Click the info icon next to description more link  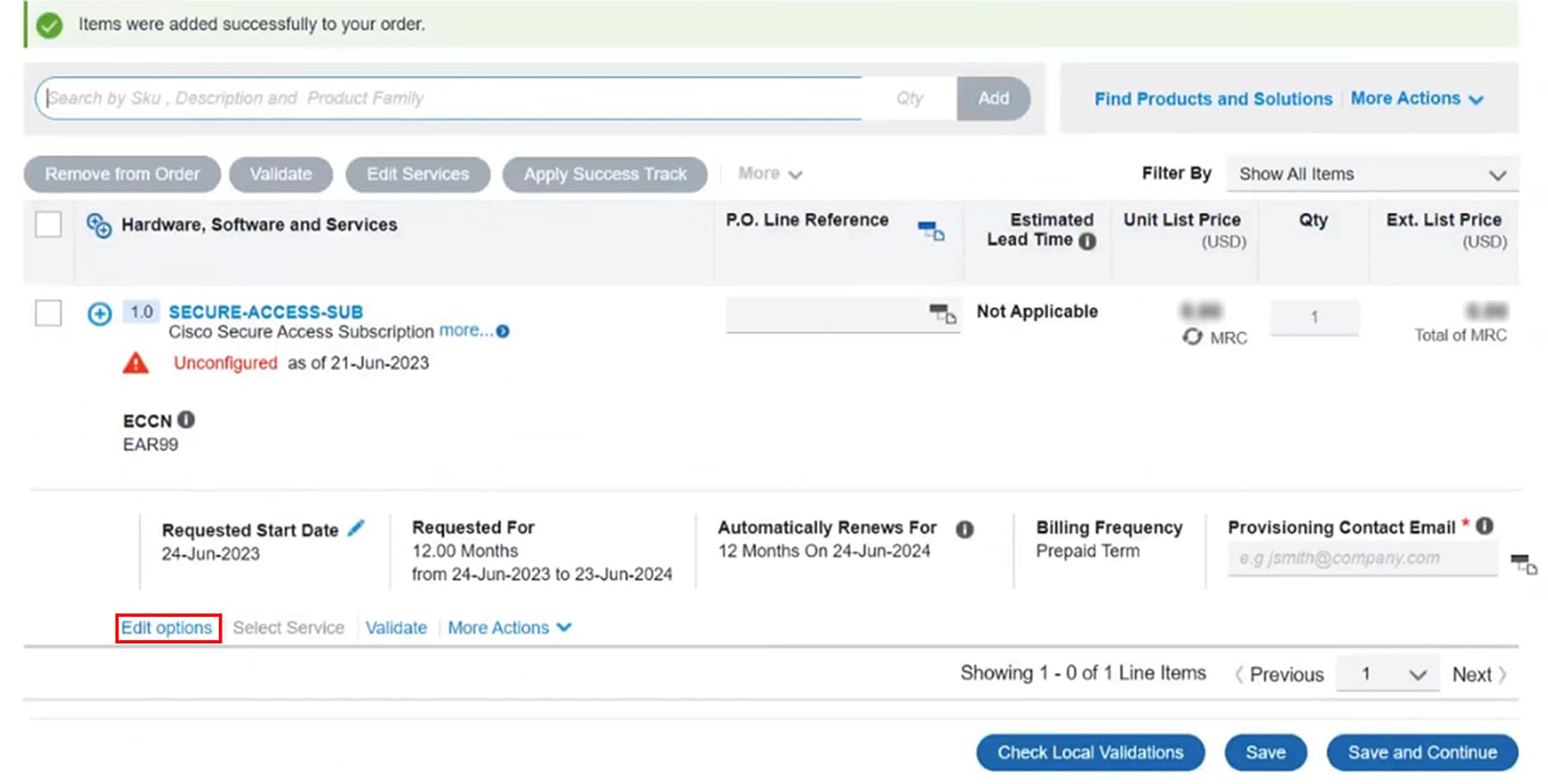tap(502, 332)
